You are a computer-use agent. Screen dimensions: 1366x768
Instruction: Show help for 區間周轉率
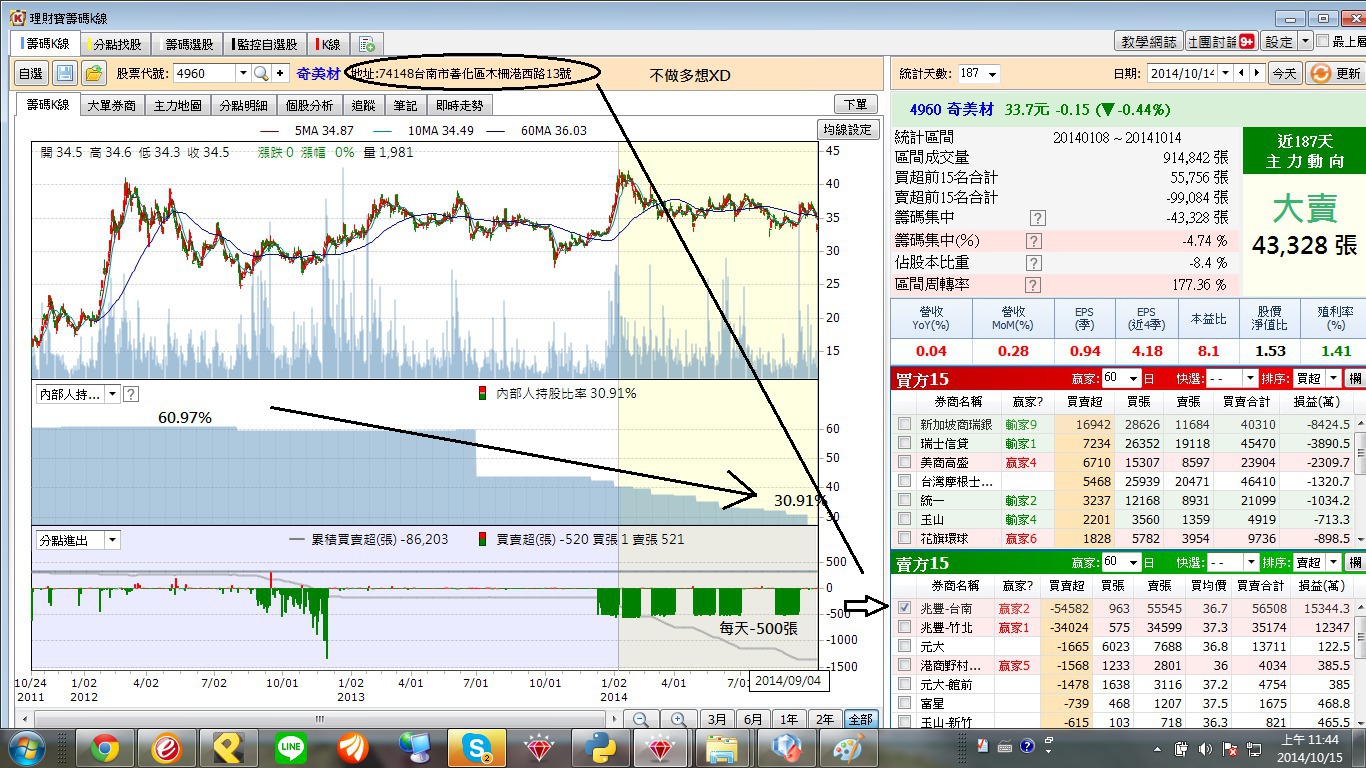1034,285
